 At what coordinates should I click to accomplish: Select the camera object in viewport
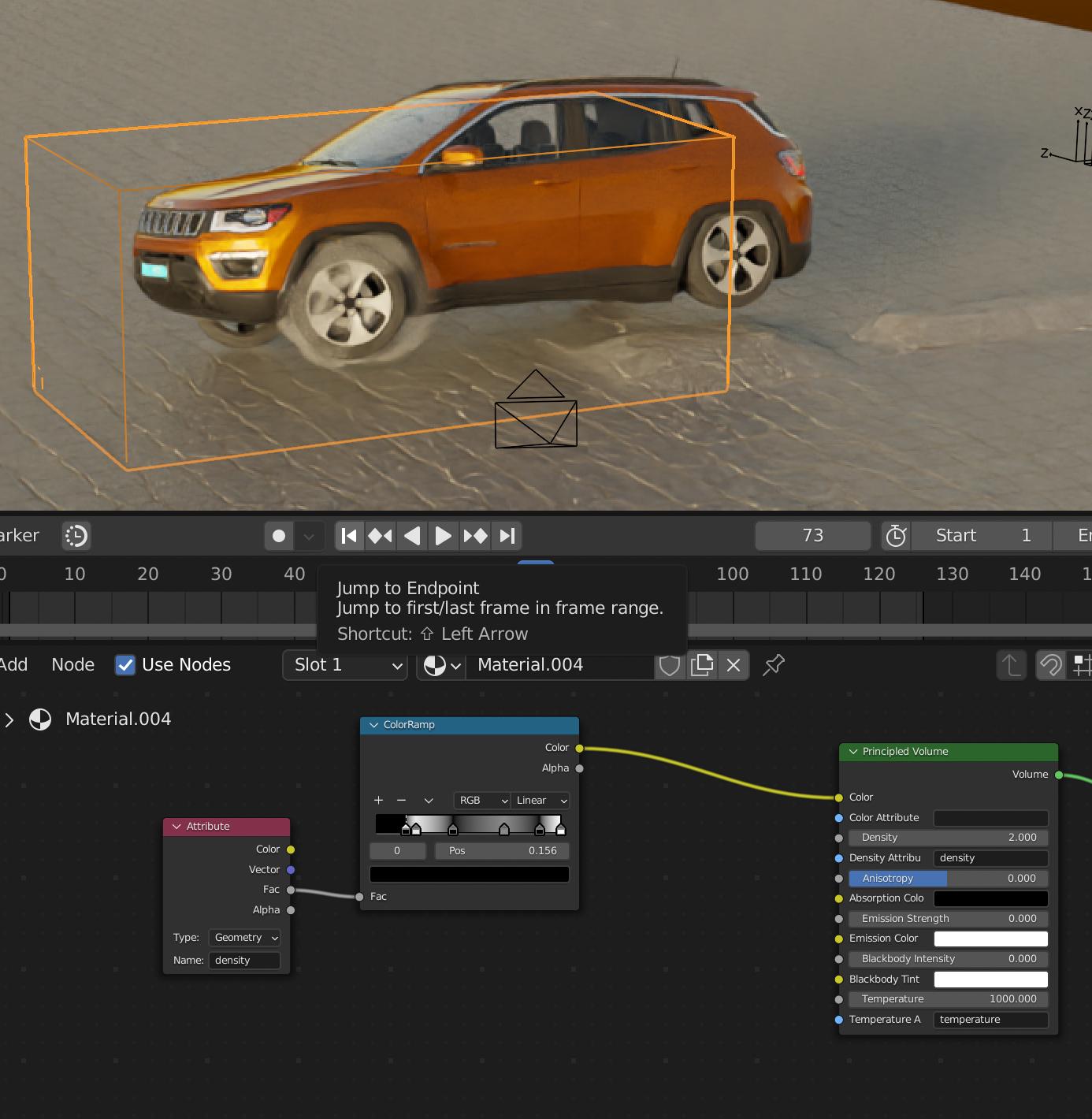coord(536,410)
